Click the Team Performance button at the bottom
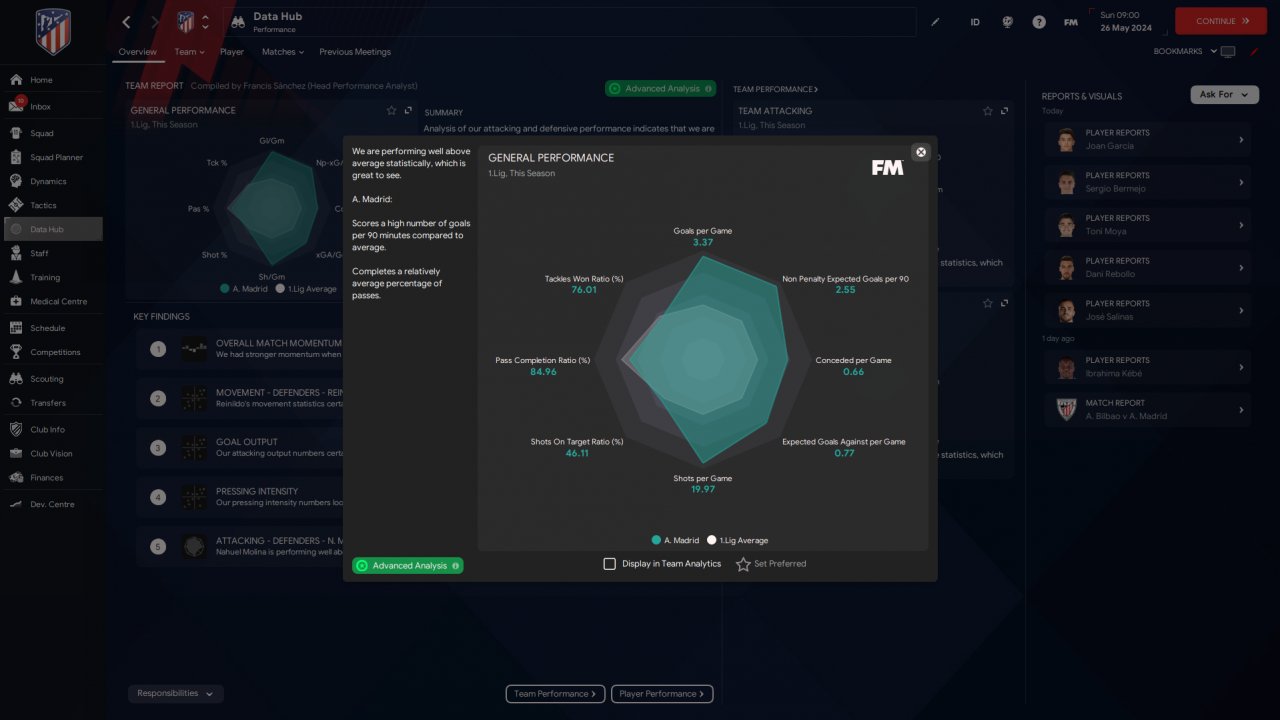 pyautogui.click(x=556, y=693)
